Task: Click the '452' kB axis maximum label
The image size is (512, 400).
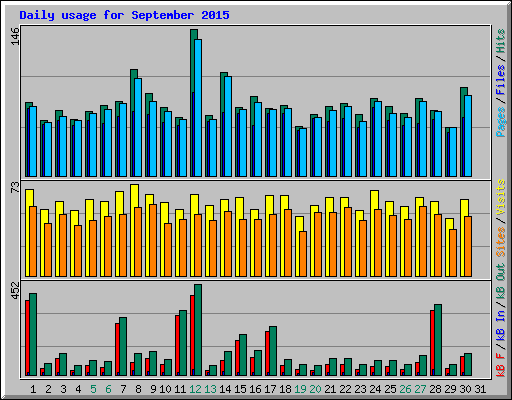Action: [x=15, y=290]
